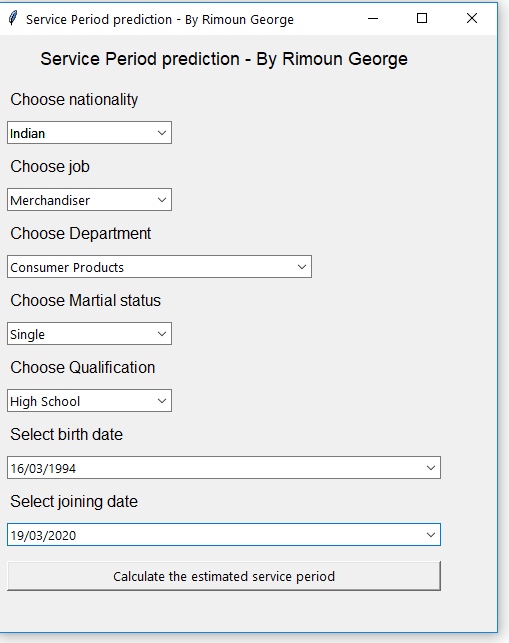The height and width of the screenshot is (643, 509).
Task: Open the joining date picker showing 19/03/2020
Action: [224, 534]
